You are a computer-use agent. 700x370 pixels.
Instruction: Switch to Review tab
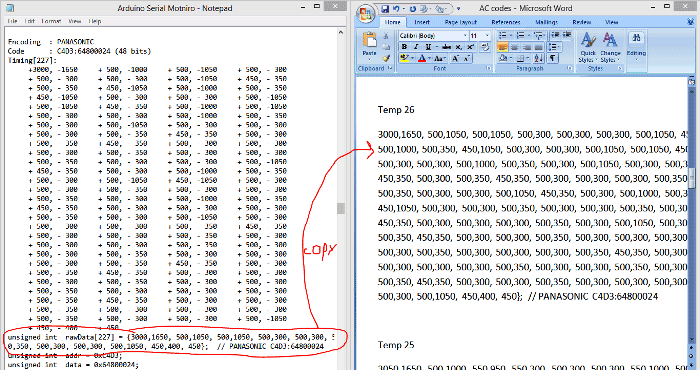coord(582,22)
